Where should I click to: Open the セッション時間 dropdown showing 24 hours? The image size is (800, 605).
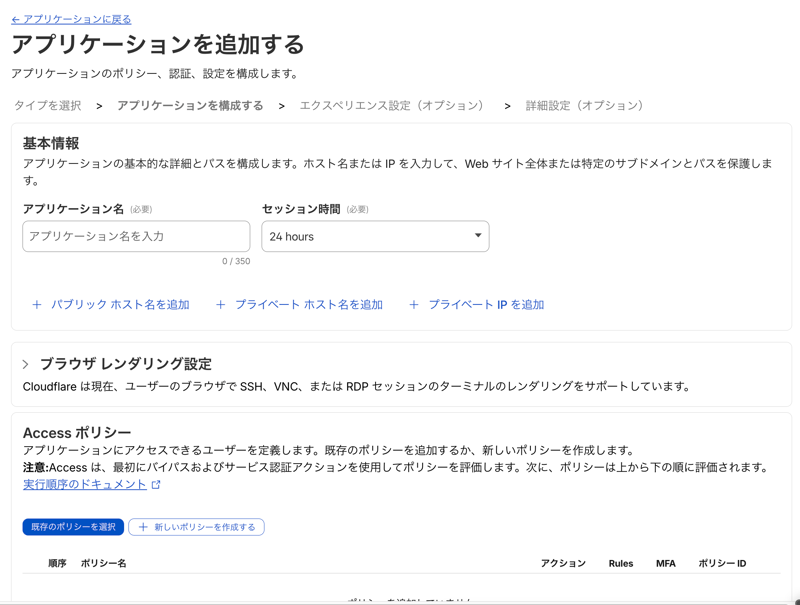[x=375, y=236]
